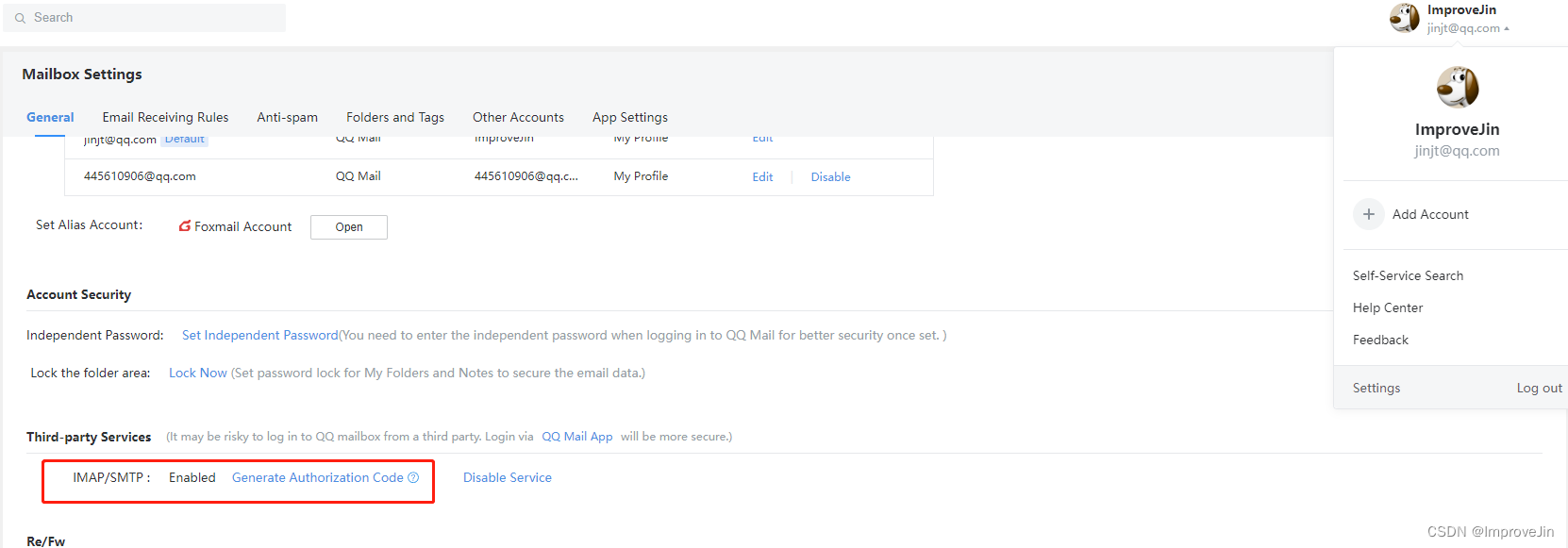Open Feedback in the account panel
The width and height of the screenshot is (1568, 548).
click(x=1380, y=340)
